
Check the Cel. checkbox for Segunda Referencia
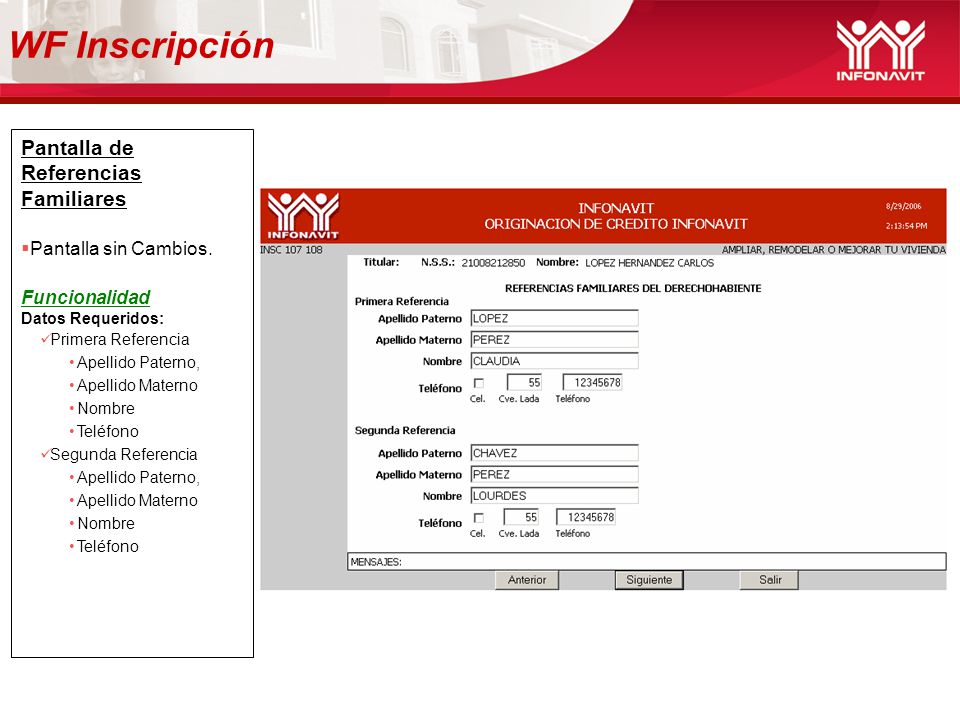tap(479, 518)
